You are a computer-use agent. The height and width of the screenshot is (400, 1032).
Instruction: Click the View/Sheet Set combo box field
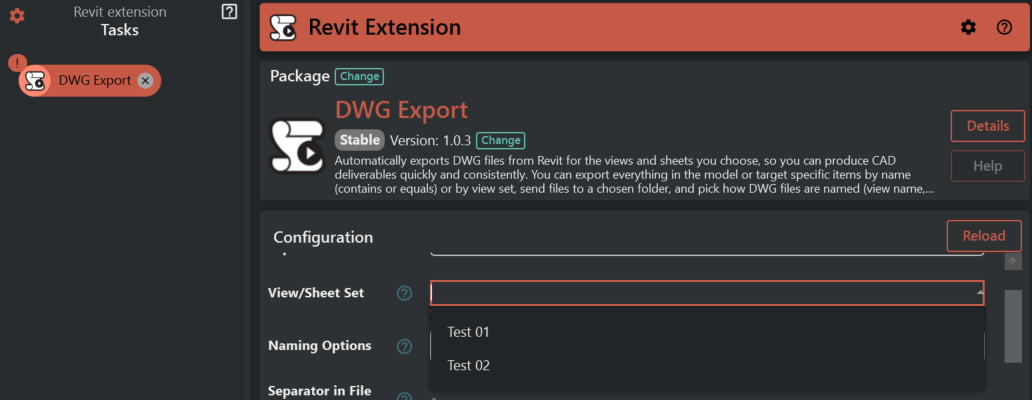pyautogui.click(x=708, y=293)
